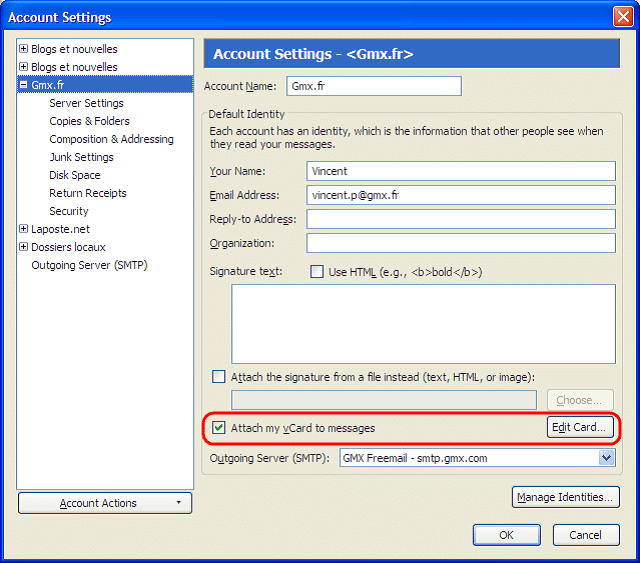Focus the Reply-to Address field
Screen dimensions: 640x563
pos(460,219)
